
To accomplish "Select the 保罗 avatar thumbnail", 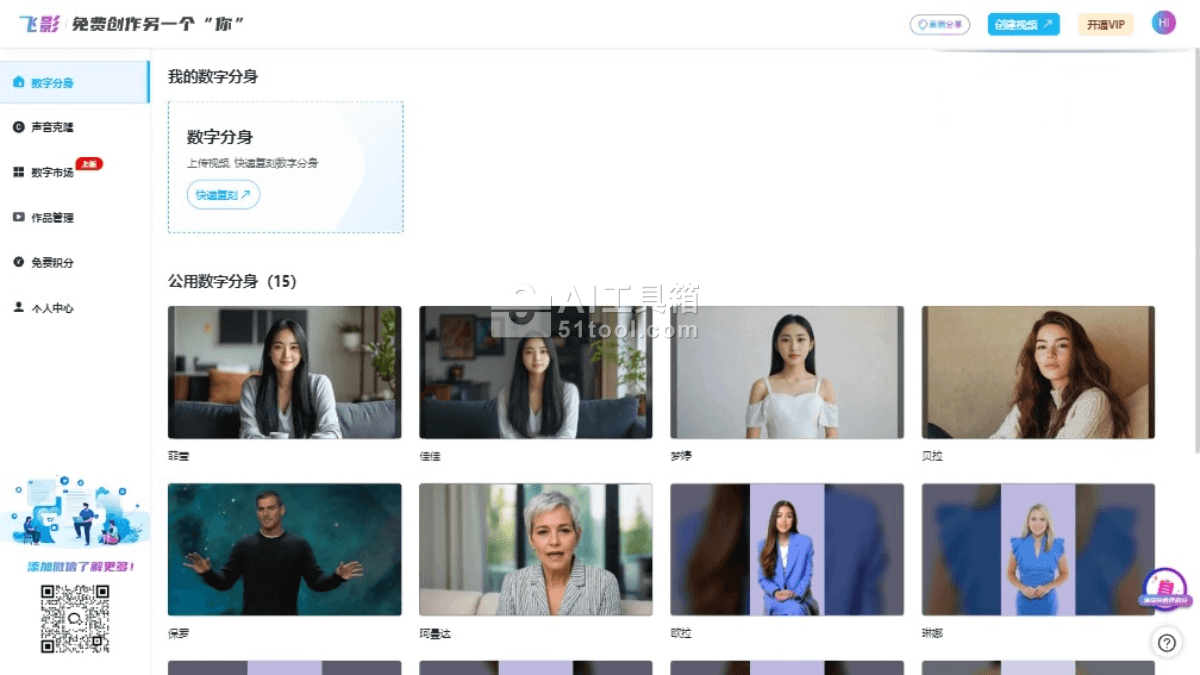I will [284, 549].
